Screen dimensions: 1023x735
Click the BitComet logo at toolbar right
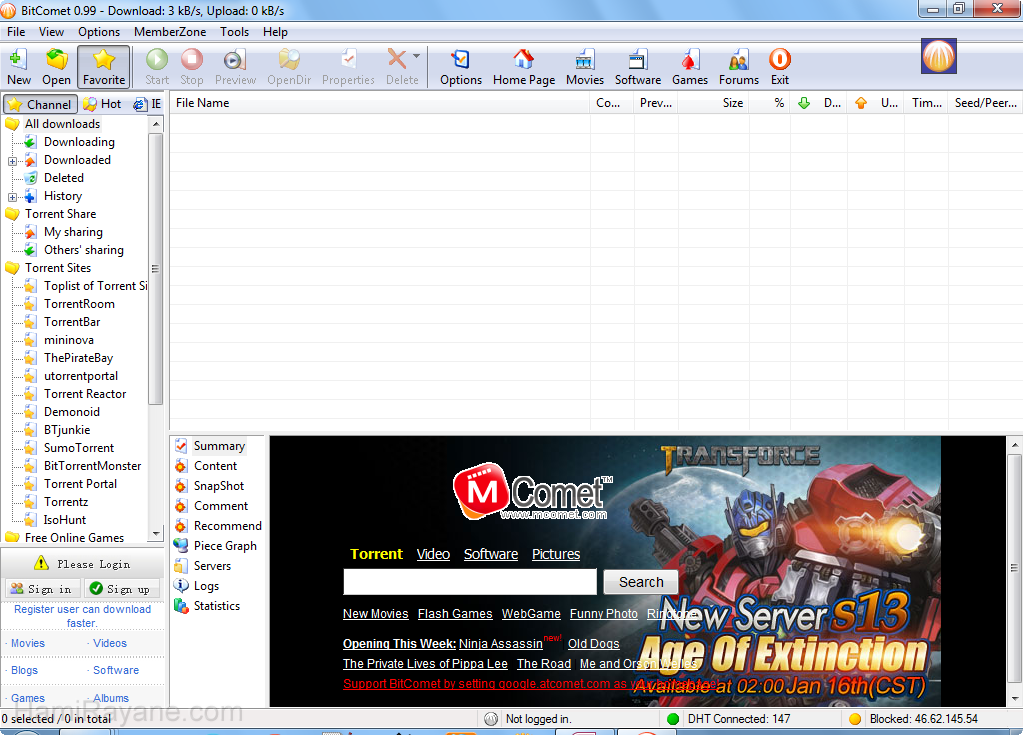[x=938, y=56]
